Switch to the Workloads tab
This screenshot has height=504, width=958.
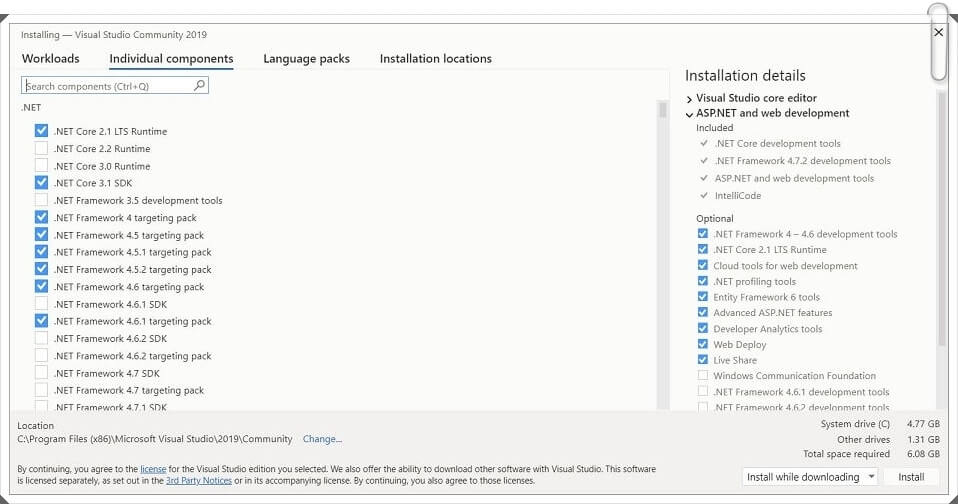click(51, 59)
